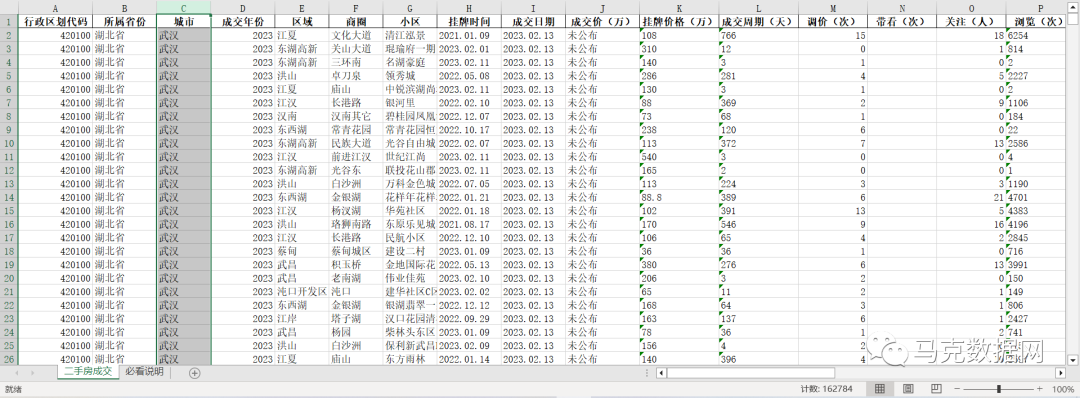Click the 带看（次） header cell
Viewport: 1080px width, 398px height.
pyautogui.click(x=902, y=21)
